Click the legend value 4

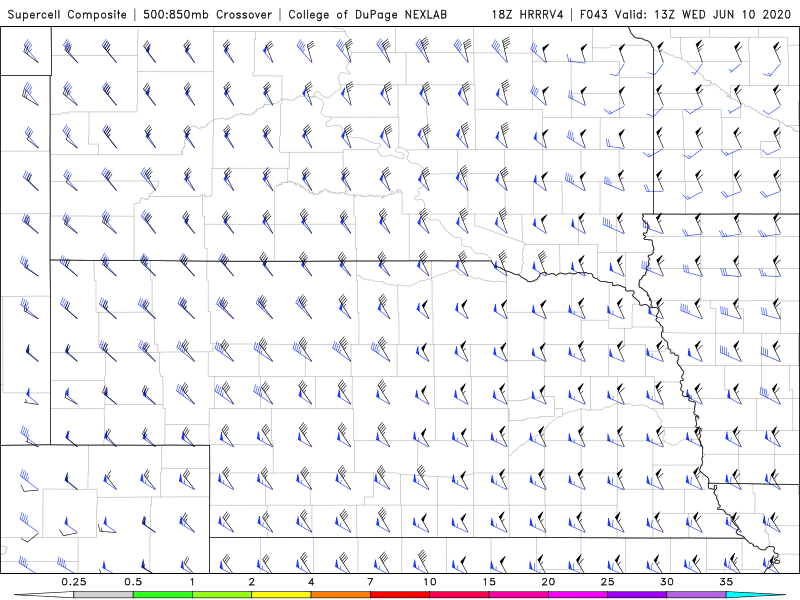[311, 582]
